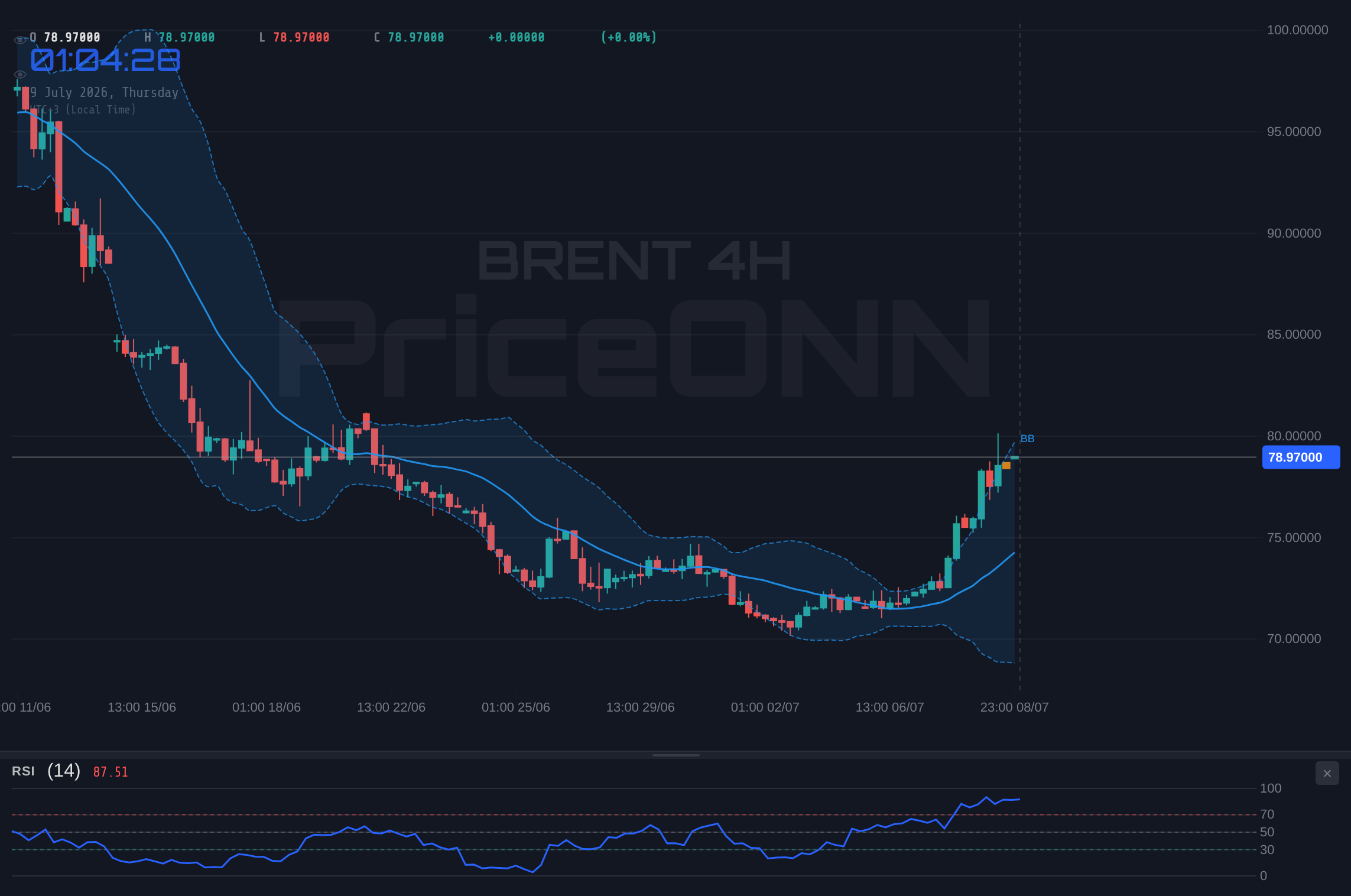Viewport: 1351px width, 896px height.
Task: Click the RSI value 87.51
Action: click(111, 772)
